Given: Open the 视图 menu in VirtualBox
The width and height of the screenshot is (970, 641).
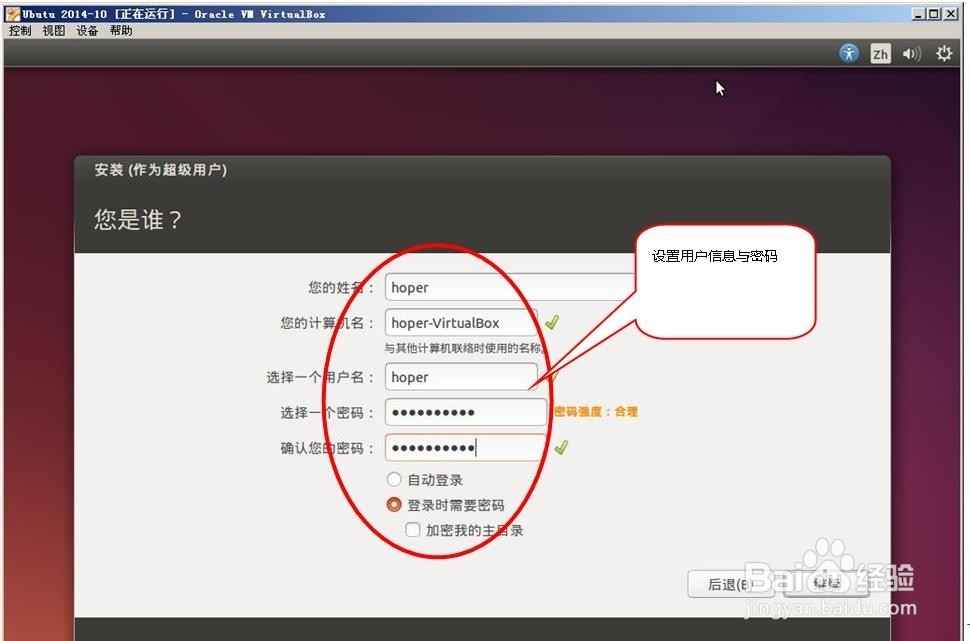Looking at the screenshot, I should pos(54,30).
